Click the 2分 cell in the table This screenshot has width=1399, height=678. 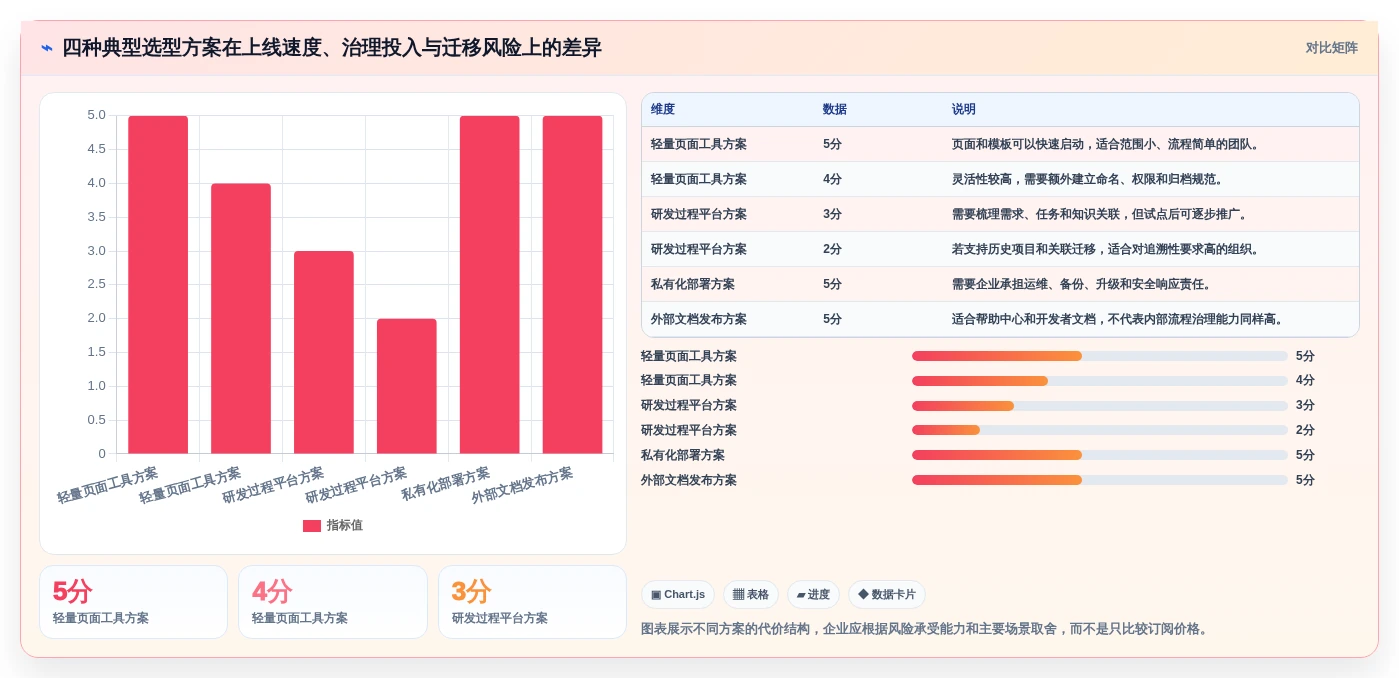[832, 250]
